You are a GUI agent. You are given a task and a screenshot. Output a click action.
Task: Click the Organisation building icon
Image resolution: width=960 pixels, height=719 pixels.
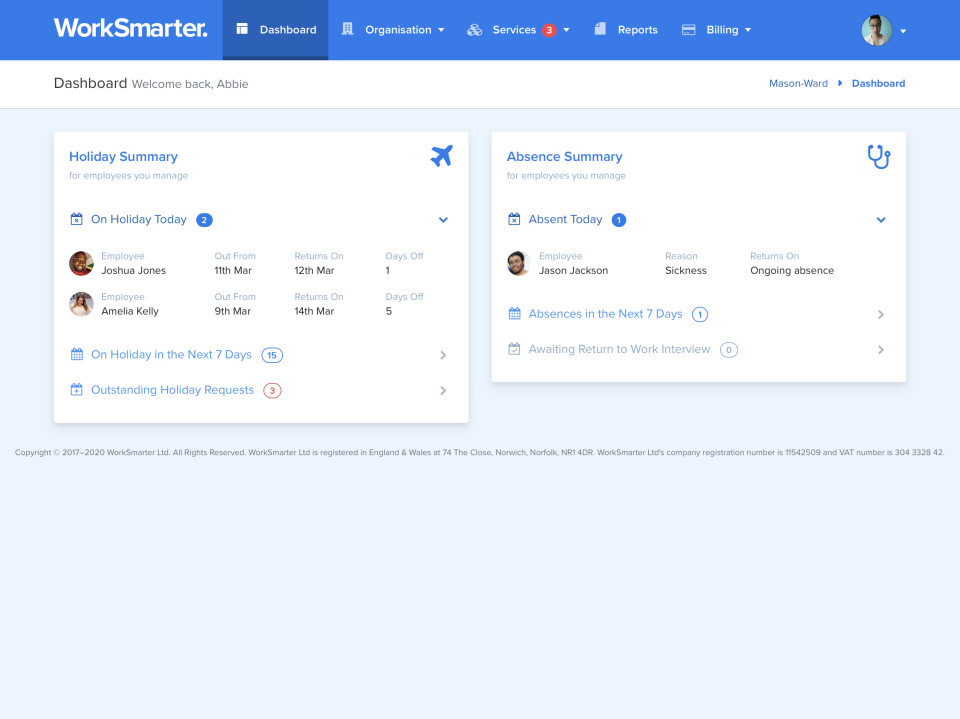[x=347, y=29]
